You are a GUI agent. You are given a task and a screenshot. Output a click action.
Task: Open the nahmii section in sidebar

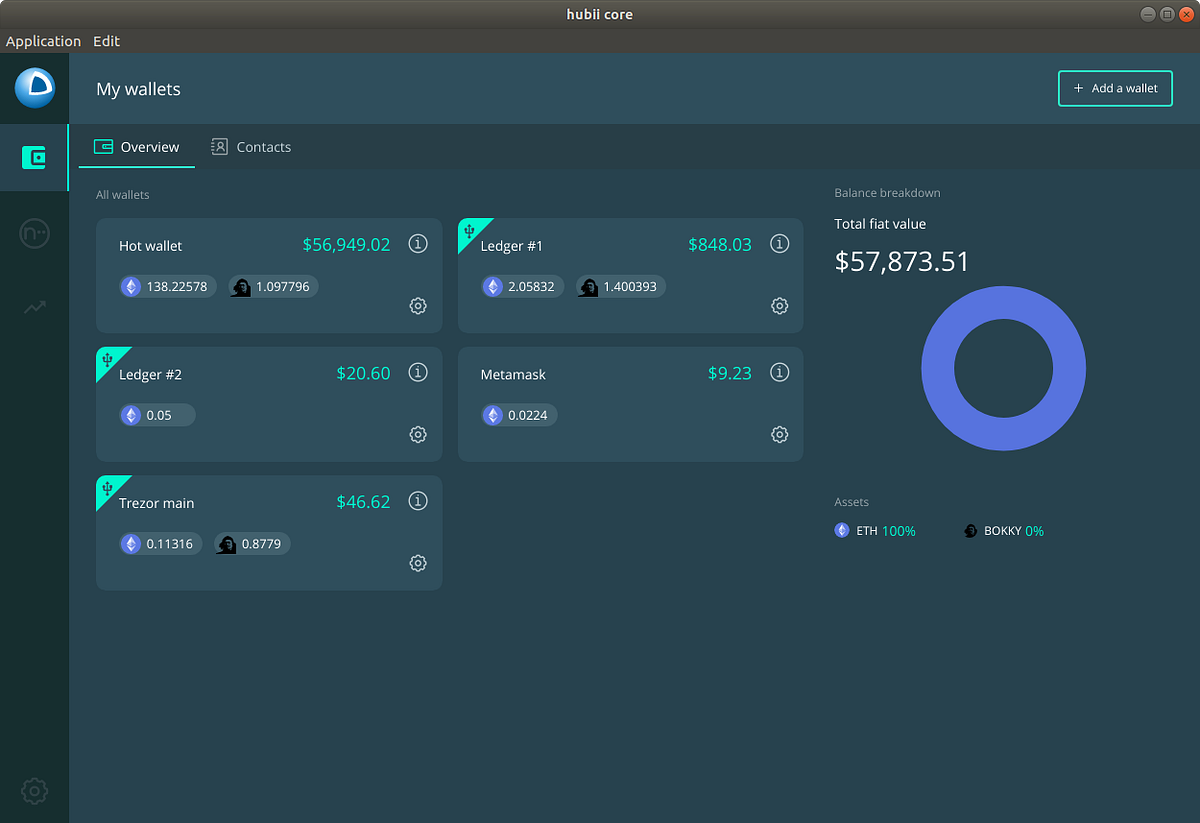[x=34, y=234]
